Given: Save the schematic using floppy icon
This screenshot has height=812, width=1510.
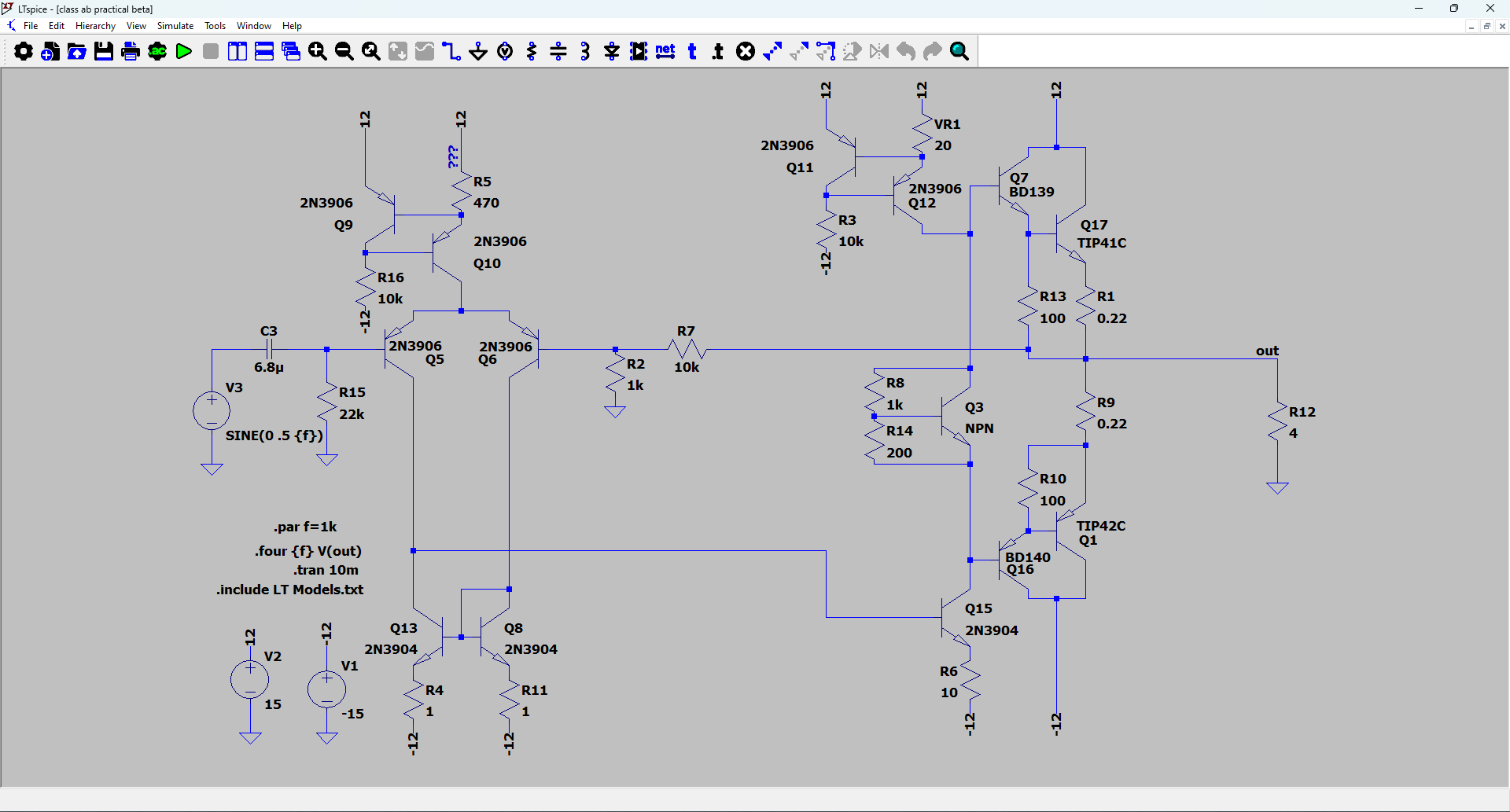Looking at the screenshot, I should tap(104, 52).
